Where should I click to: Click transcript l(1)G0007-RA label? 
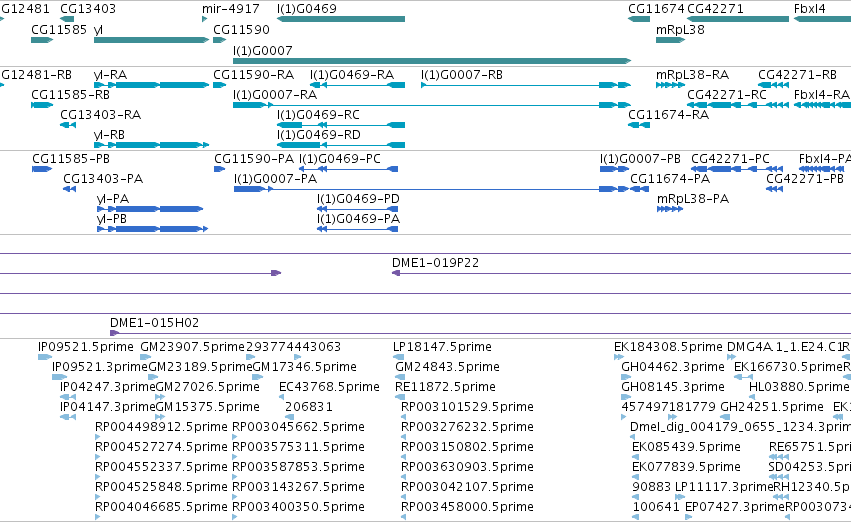click(x=275, y=94)
